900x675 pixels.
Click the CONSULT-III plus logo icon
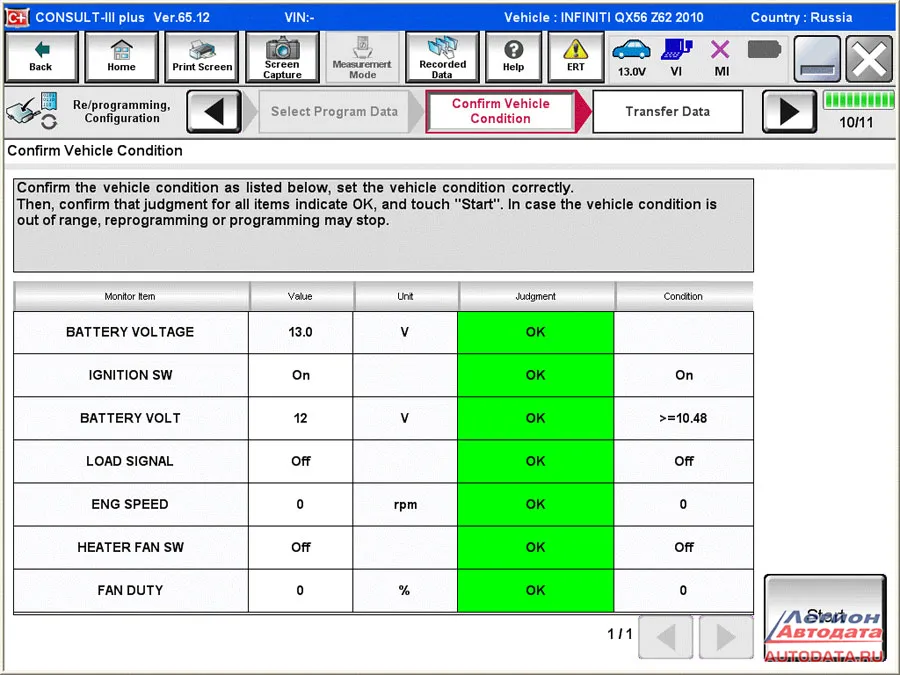(17, 17)
